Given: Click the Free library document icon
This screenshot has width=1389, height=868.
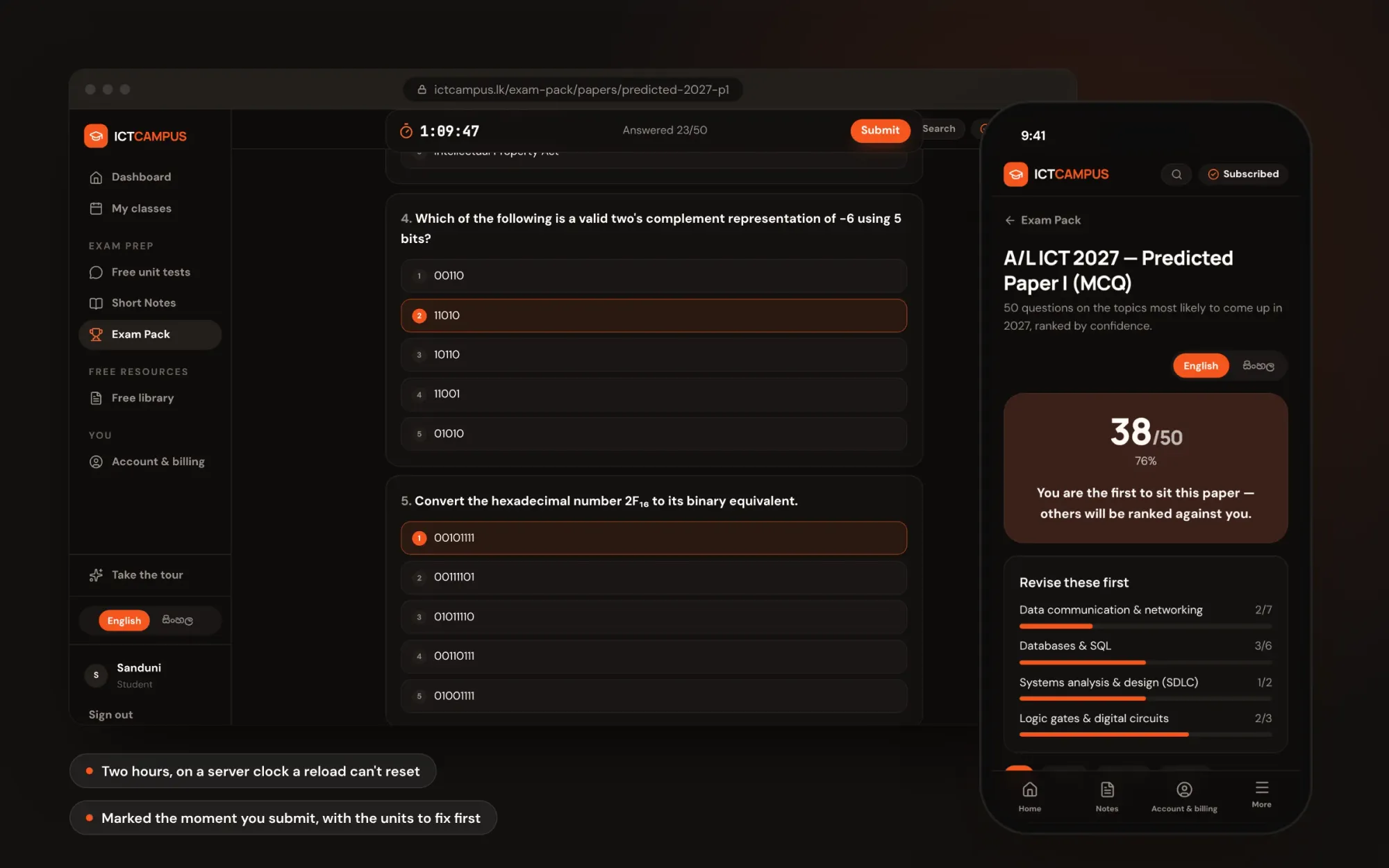Looking at the screenshot, I should tap(96, 398).
